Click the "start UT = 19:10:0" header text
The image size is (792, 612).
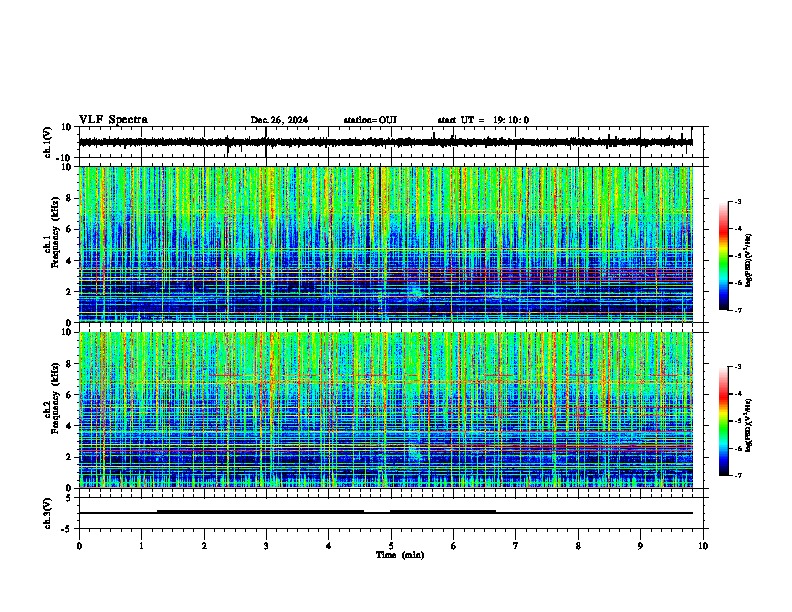483,120
